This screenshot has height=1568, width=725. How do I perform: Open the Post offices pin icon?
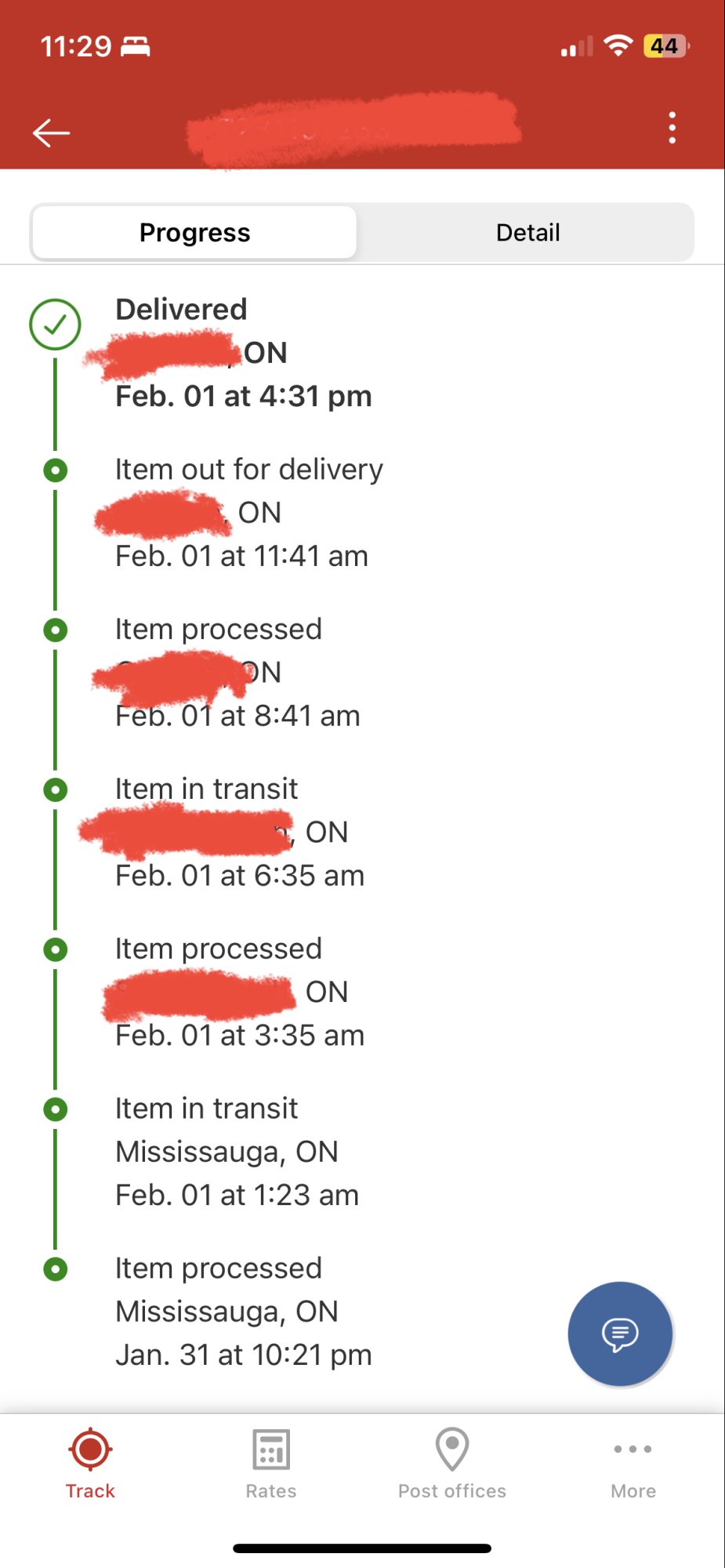click(x=452, y=1449)
